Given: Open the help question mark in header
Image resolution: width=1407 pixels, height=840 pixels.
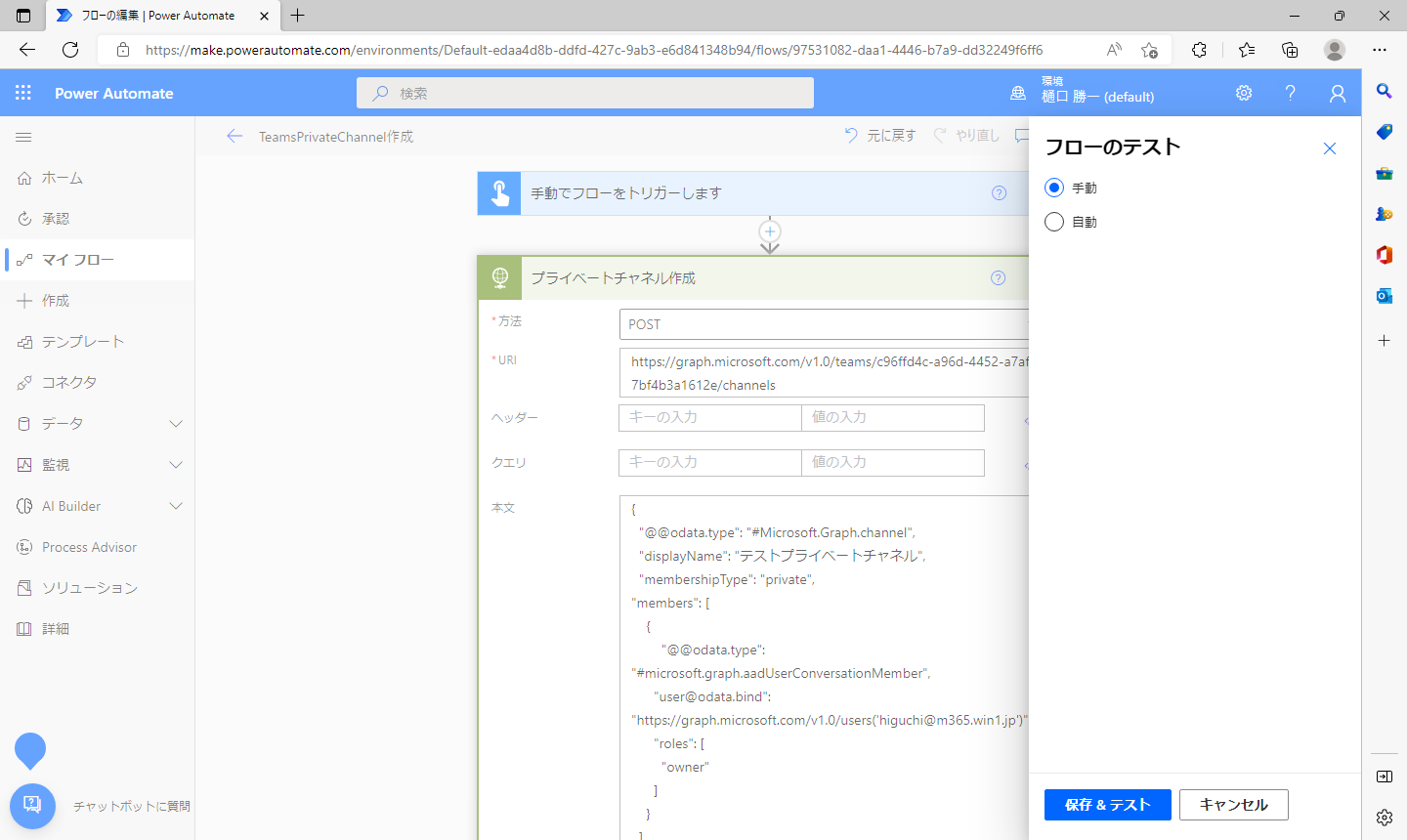Looking at the screenshot, I should [x=1291, y=93].
